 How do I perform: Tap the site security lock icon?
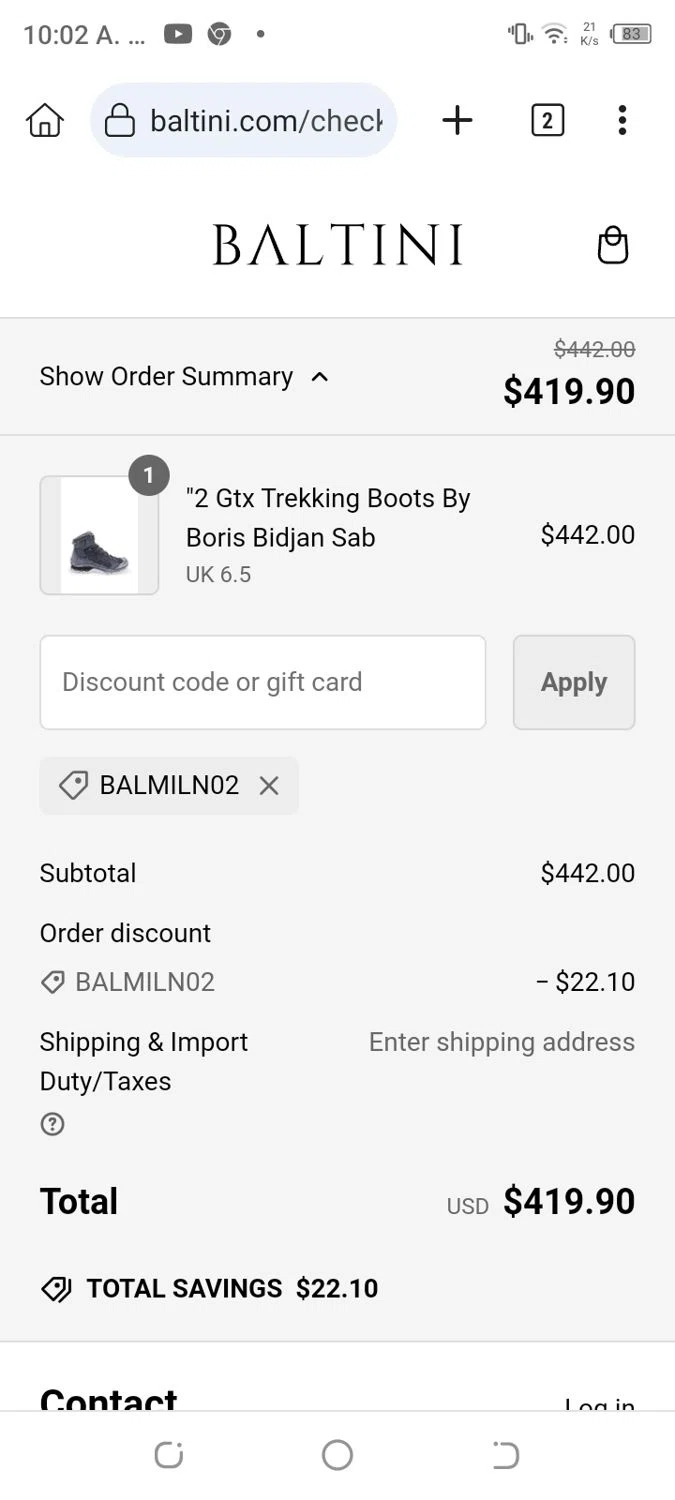click(x=119, y=121)
